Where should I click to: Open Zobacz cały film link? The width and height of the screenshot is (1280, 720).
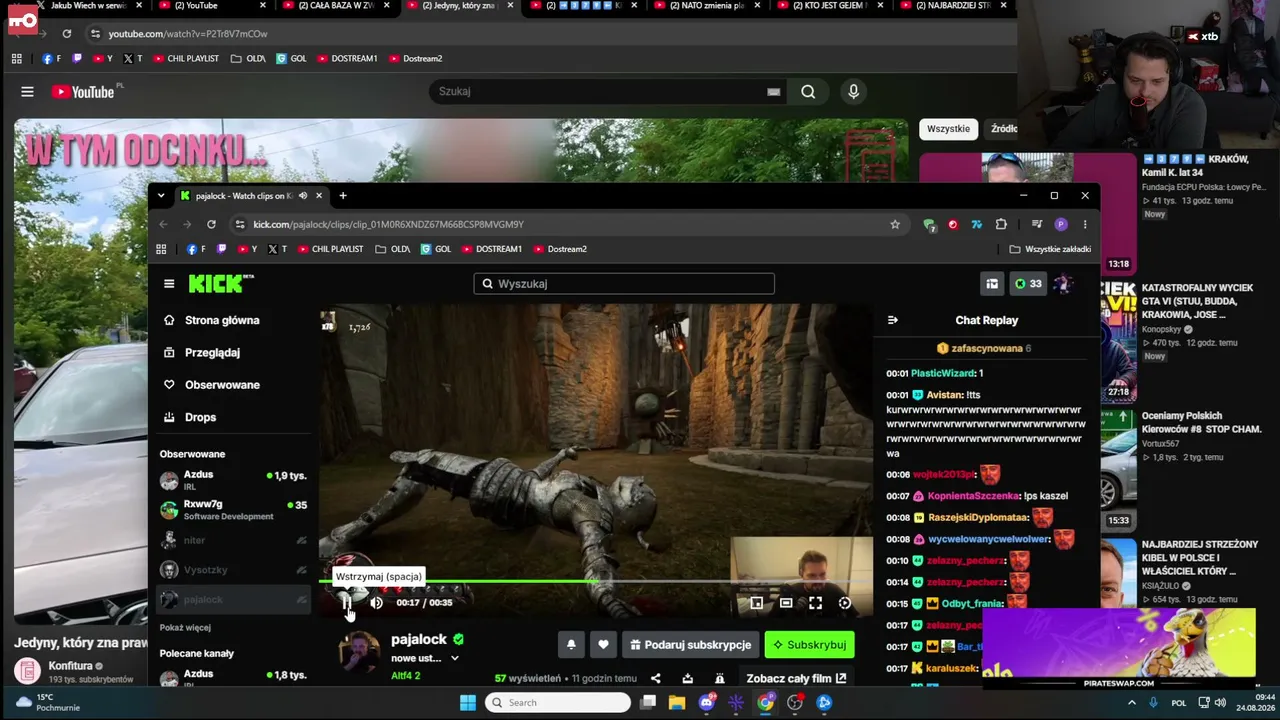pos(796,678)
